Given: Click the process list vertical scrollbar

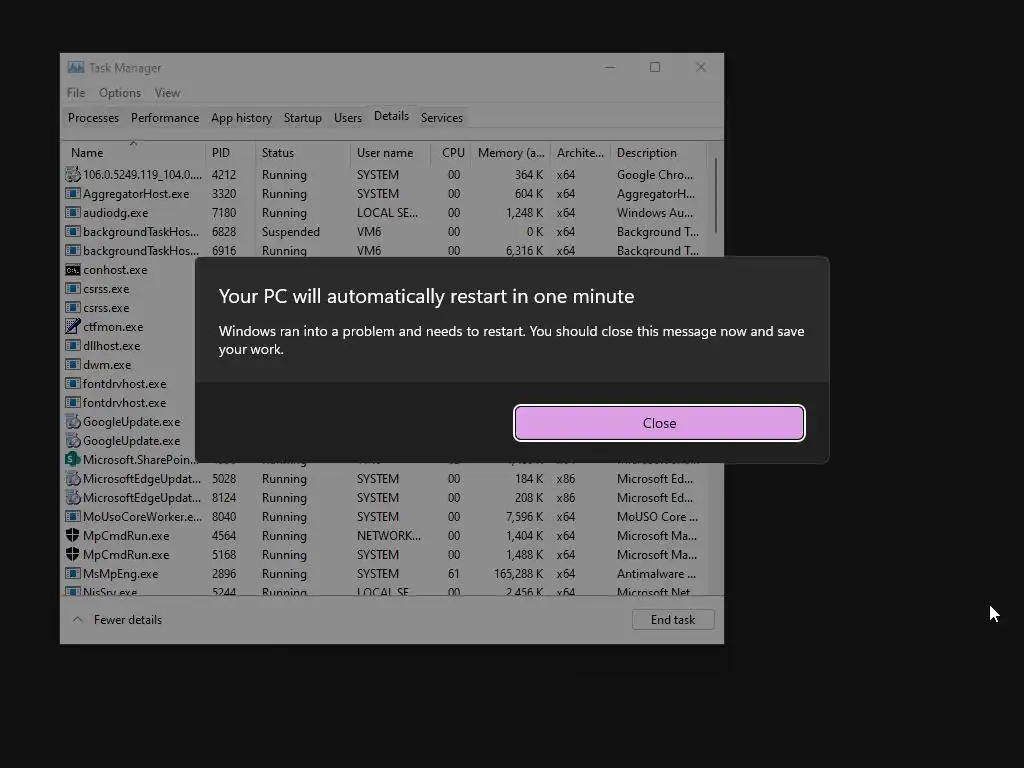Looking at the screenshot, I should tap(716, 196).
